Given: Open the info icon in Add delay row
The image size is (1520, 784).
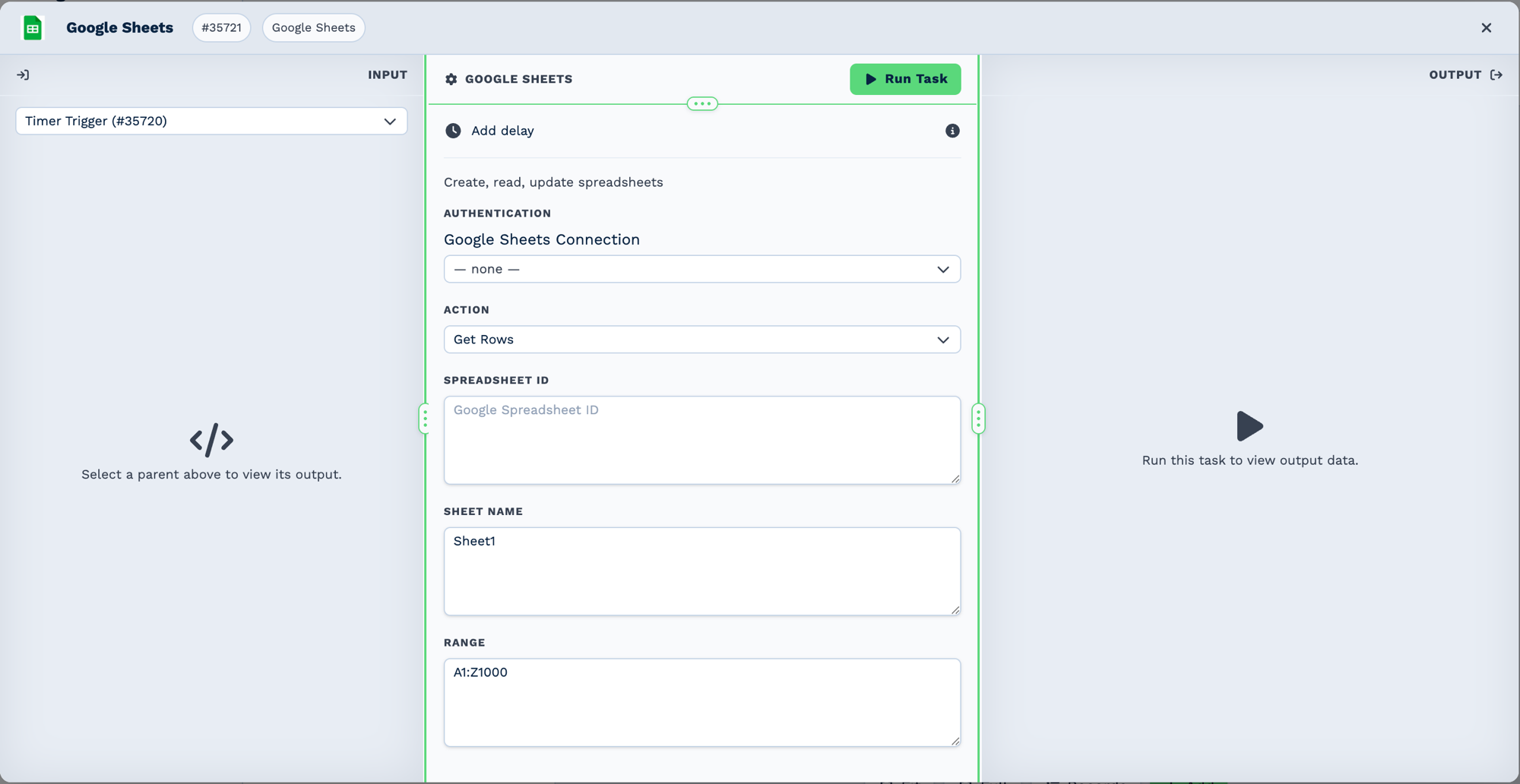Looking at the screenshot, I should [x=952, y=131].
